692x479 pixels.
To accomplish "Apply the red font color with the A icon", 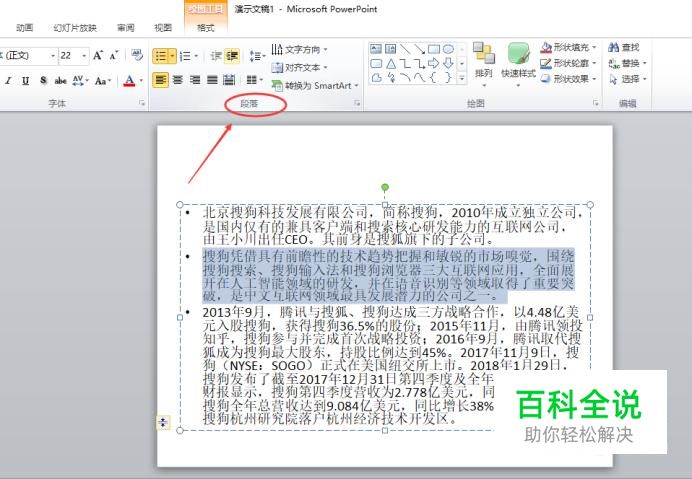I will [129, 81].
